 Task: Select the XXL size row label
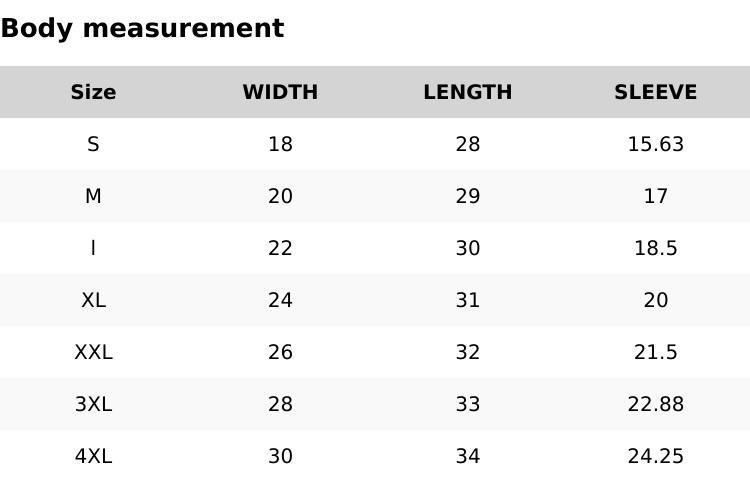[93, 352]
